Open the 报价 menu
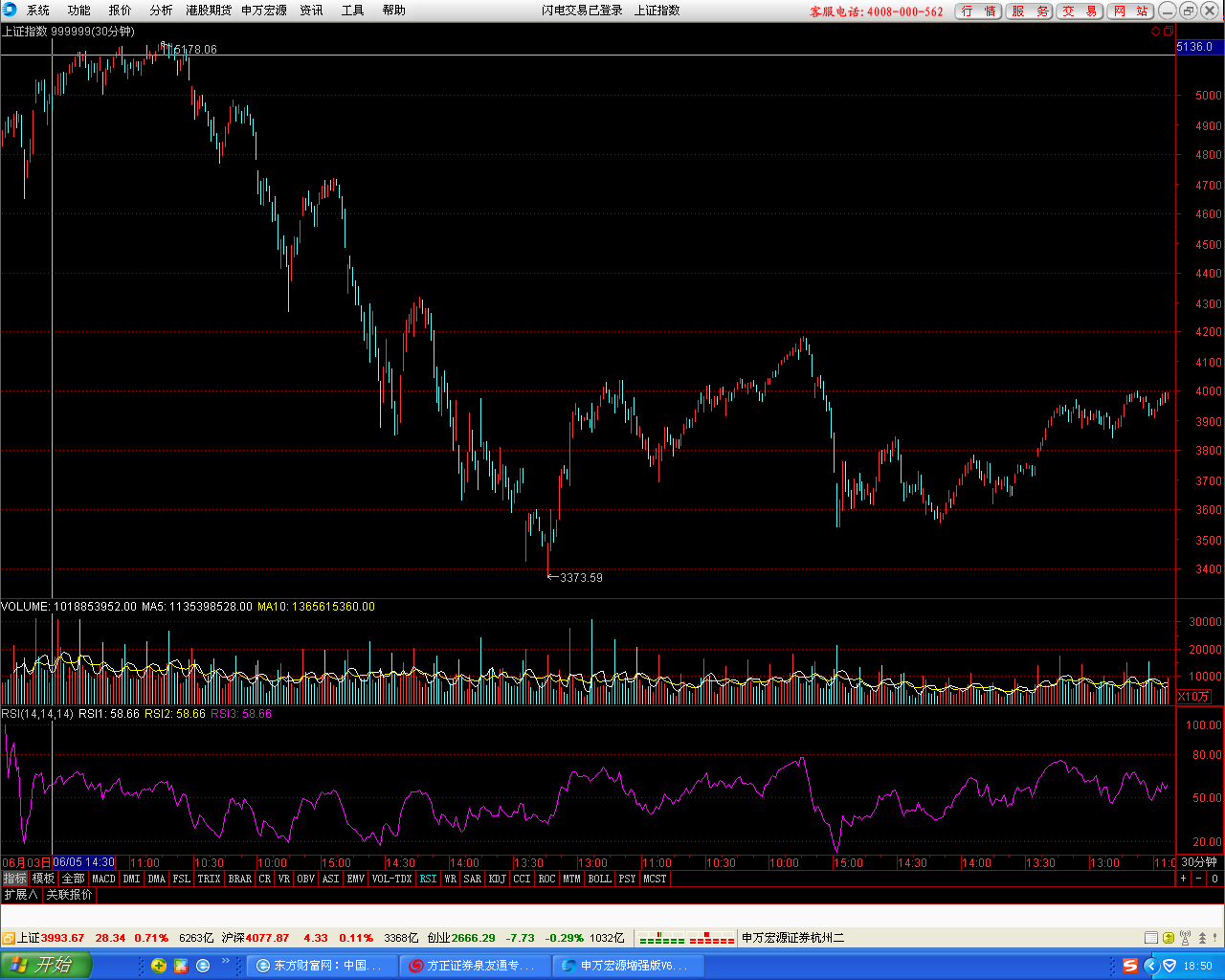The height and width of the screenshot is (980, 1225). (121, 11)
